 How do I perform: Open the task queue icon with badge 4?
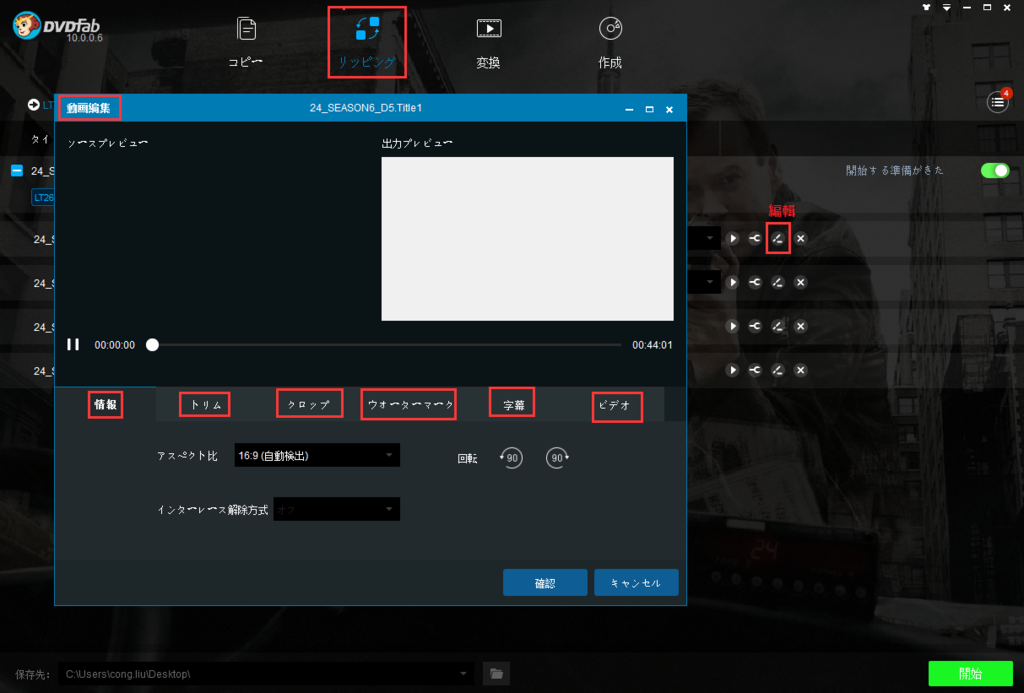(997, 102)
